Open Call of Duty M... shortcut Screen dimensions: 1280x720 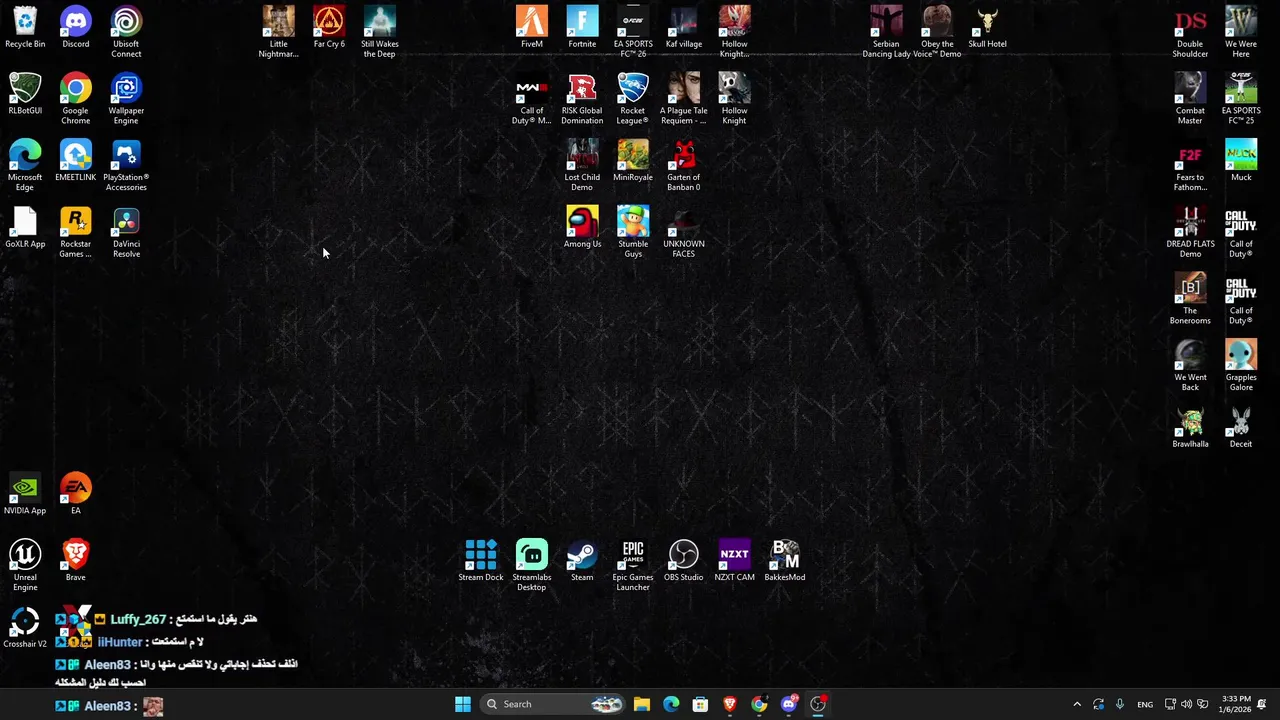pyautogui.click(x=532, y=98)
